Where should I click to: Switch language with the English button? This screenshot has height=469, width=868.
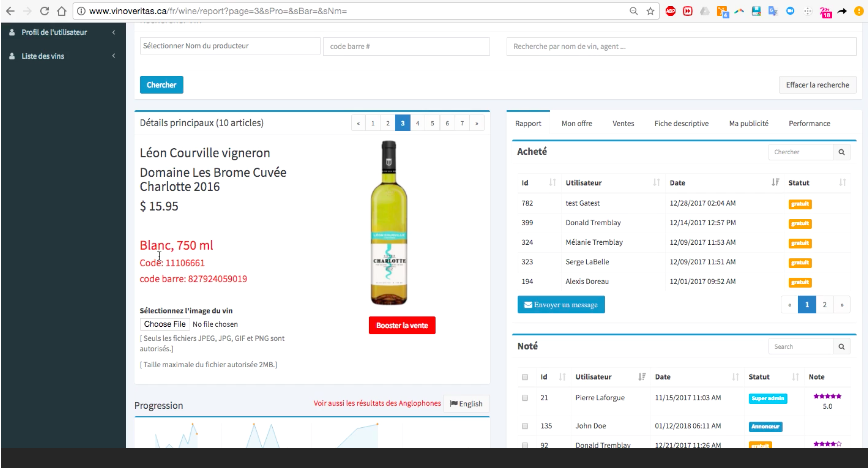pyautogui.click(x=466, y=404)
